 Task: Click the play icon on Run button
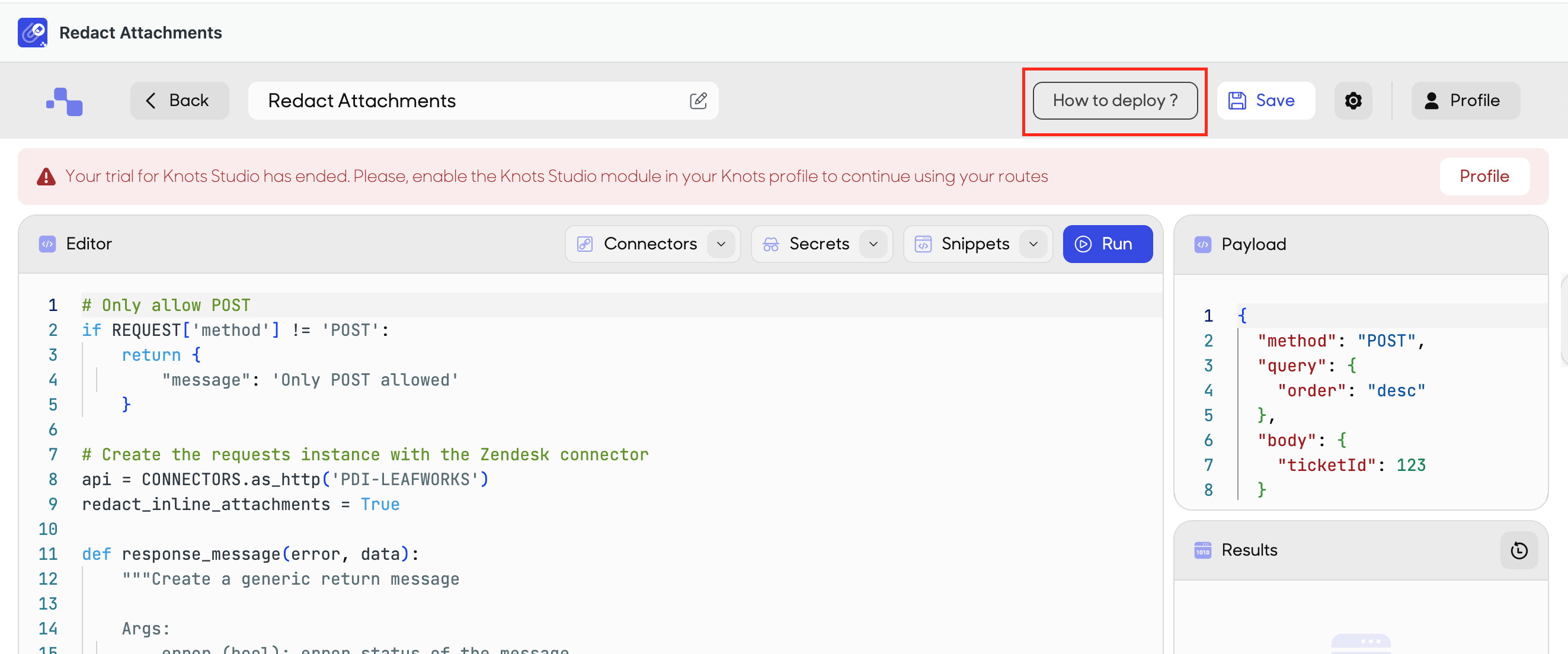pyautogui.click(x=1083, y=244)
